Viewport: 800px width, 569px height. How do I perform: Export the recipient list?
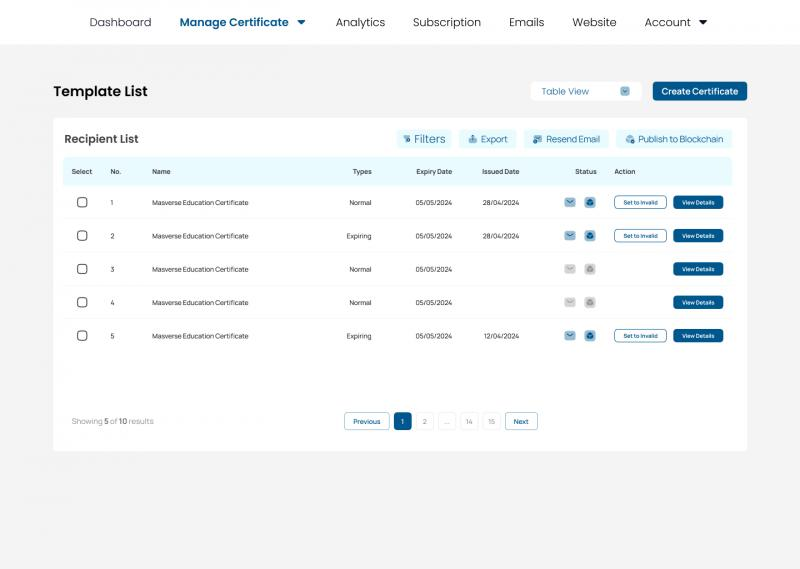[487, 139]
